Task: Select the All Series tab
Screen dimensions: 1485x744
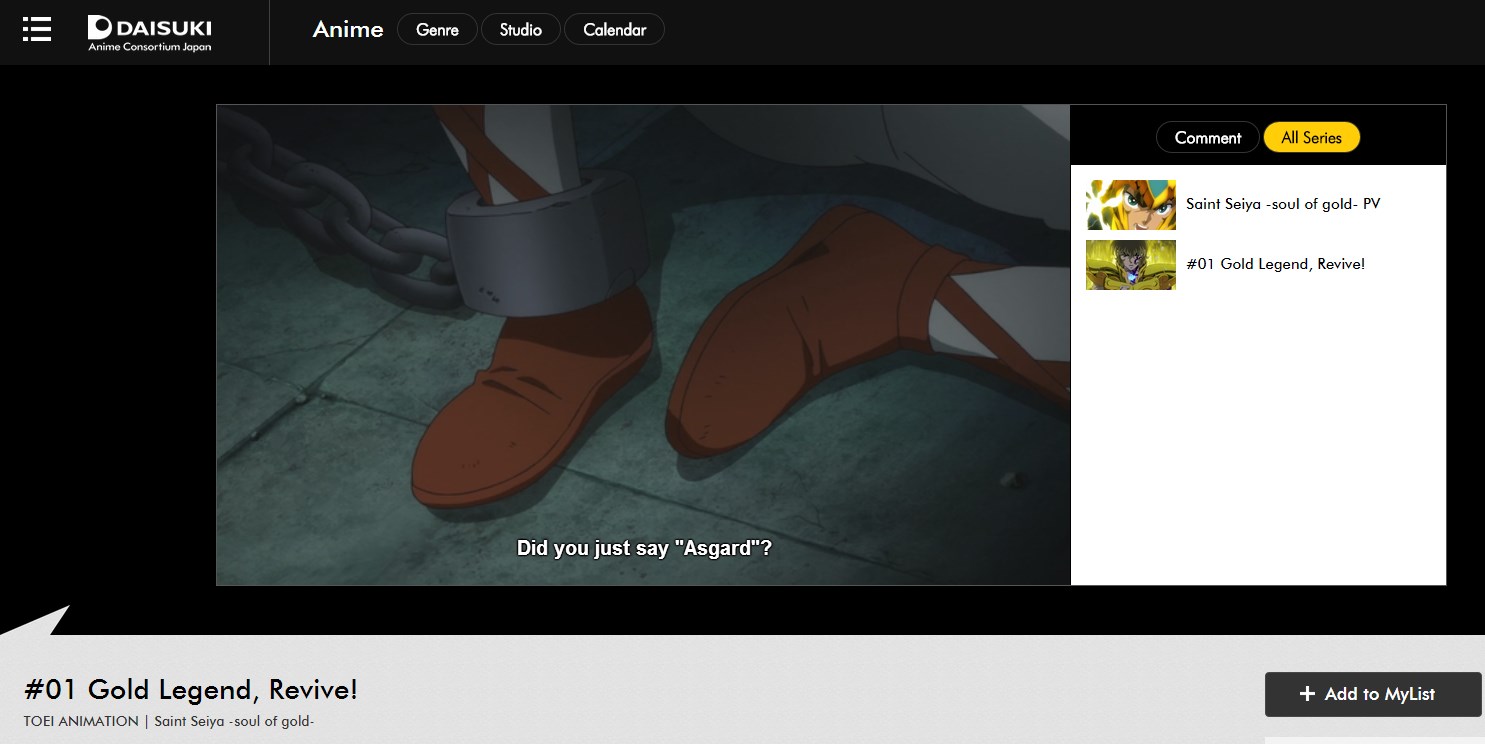Action: pos(1311,138)
